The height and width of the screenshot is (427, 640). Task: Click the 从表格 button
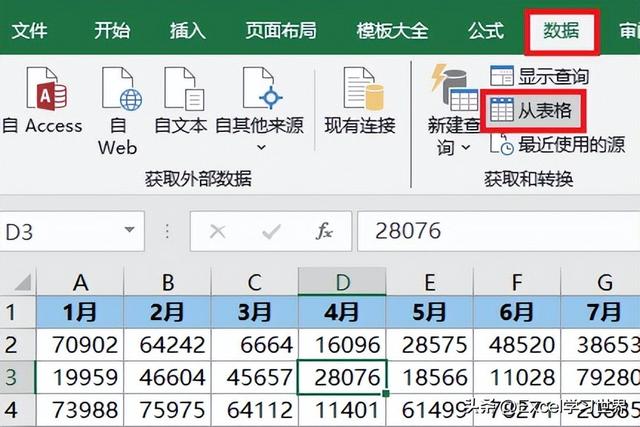532,110
